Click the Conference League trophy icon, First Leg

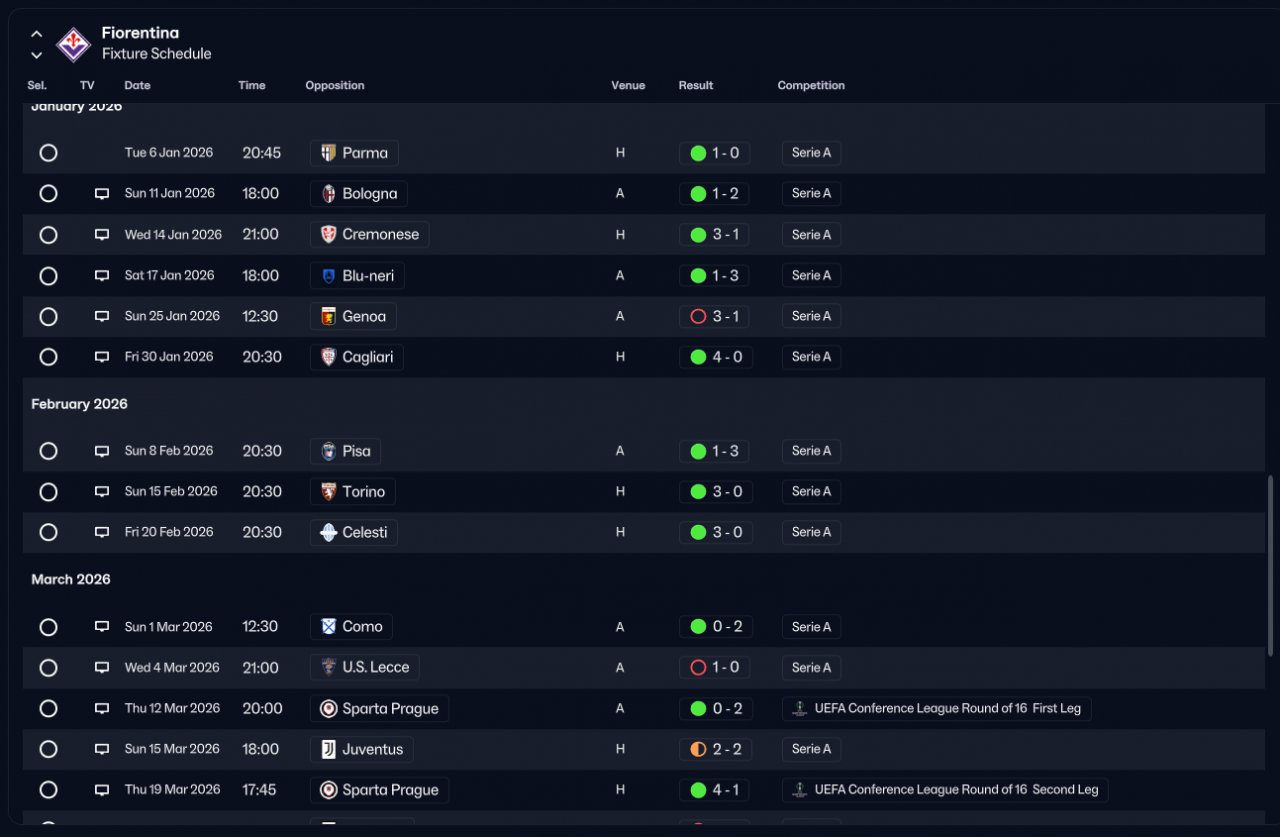point(799,708)
